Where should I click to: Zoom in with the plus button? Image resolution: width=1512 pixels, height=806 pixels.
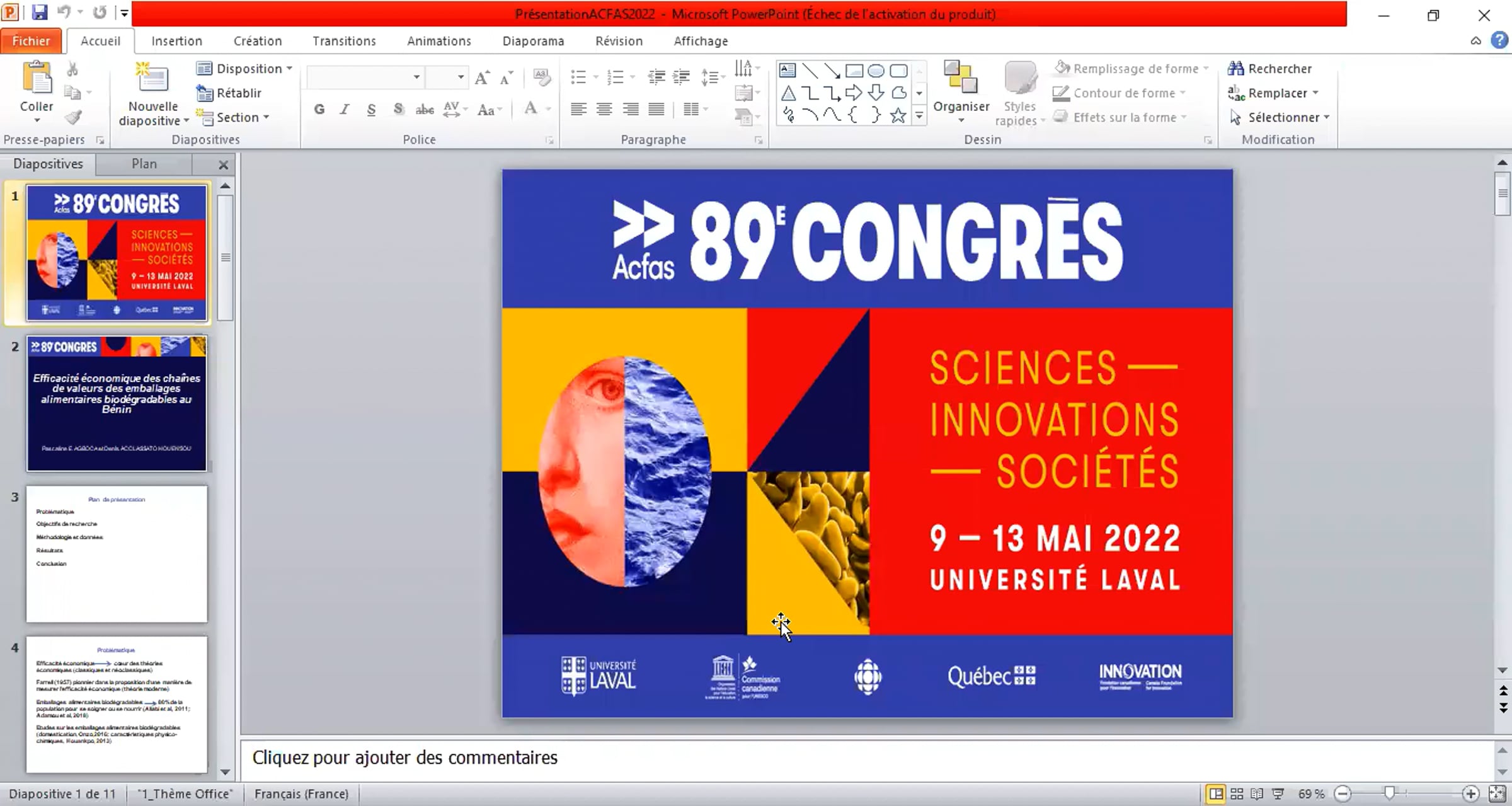pos(1471,794)
